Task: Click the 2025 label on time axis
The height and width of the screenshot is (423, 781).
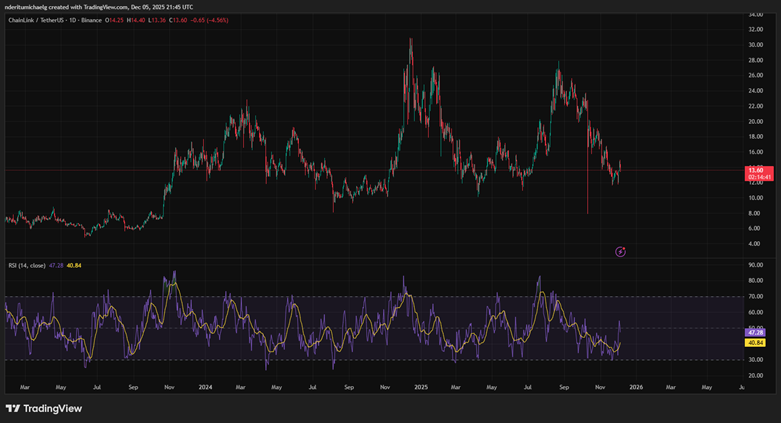Action: coord(421,386)
